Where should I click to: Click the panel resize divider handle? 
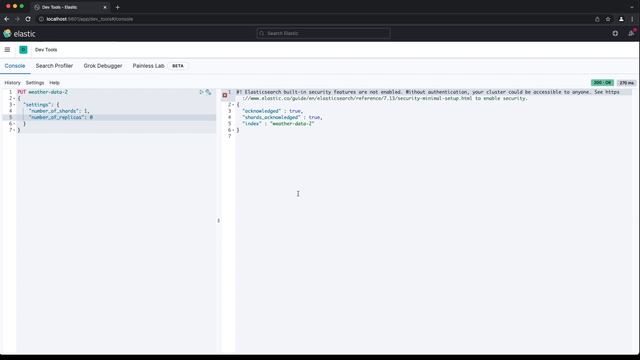tap(218, 220)
